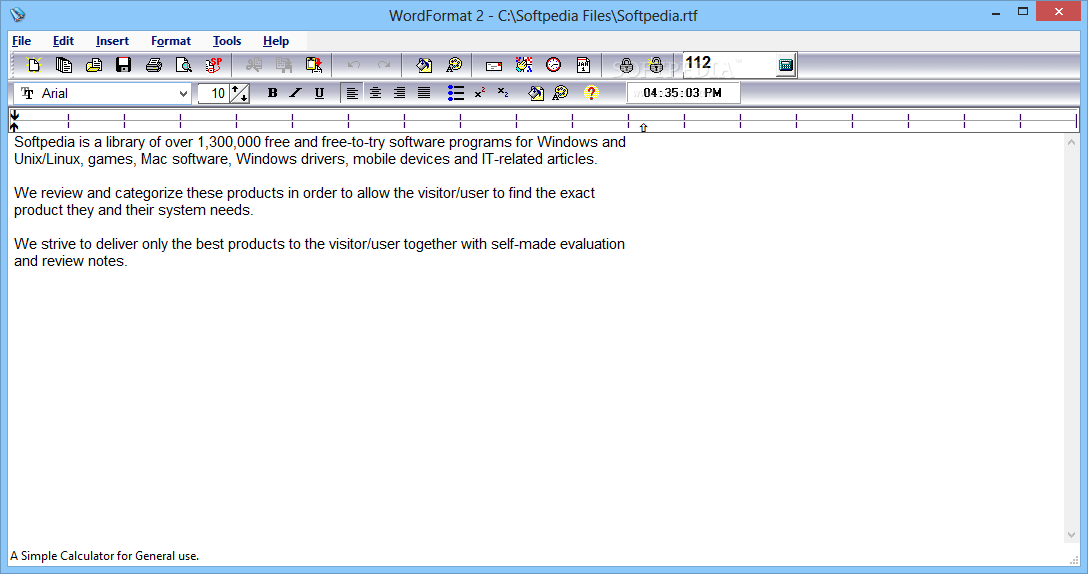Toggle Underline formatting
This screenshot has width=1088, height=574.
pos(319,93)
